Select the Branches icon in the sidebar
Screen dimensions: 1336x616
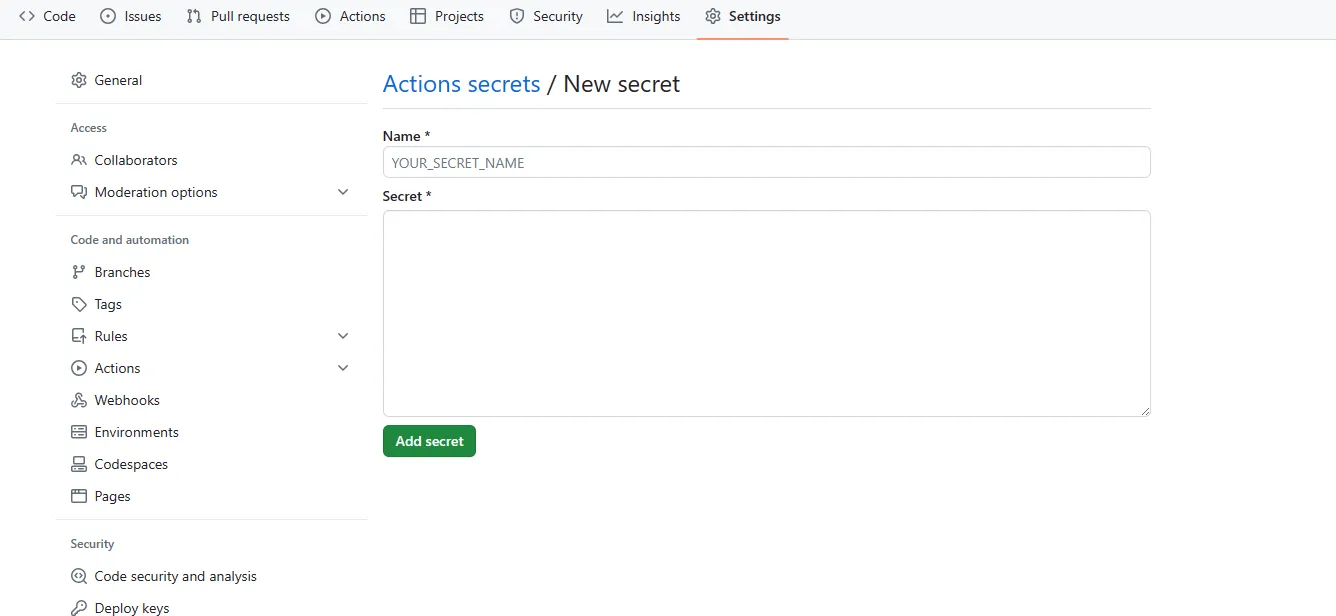(79, 271)
